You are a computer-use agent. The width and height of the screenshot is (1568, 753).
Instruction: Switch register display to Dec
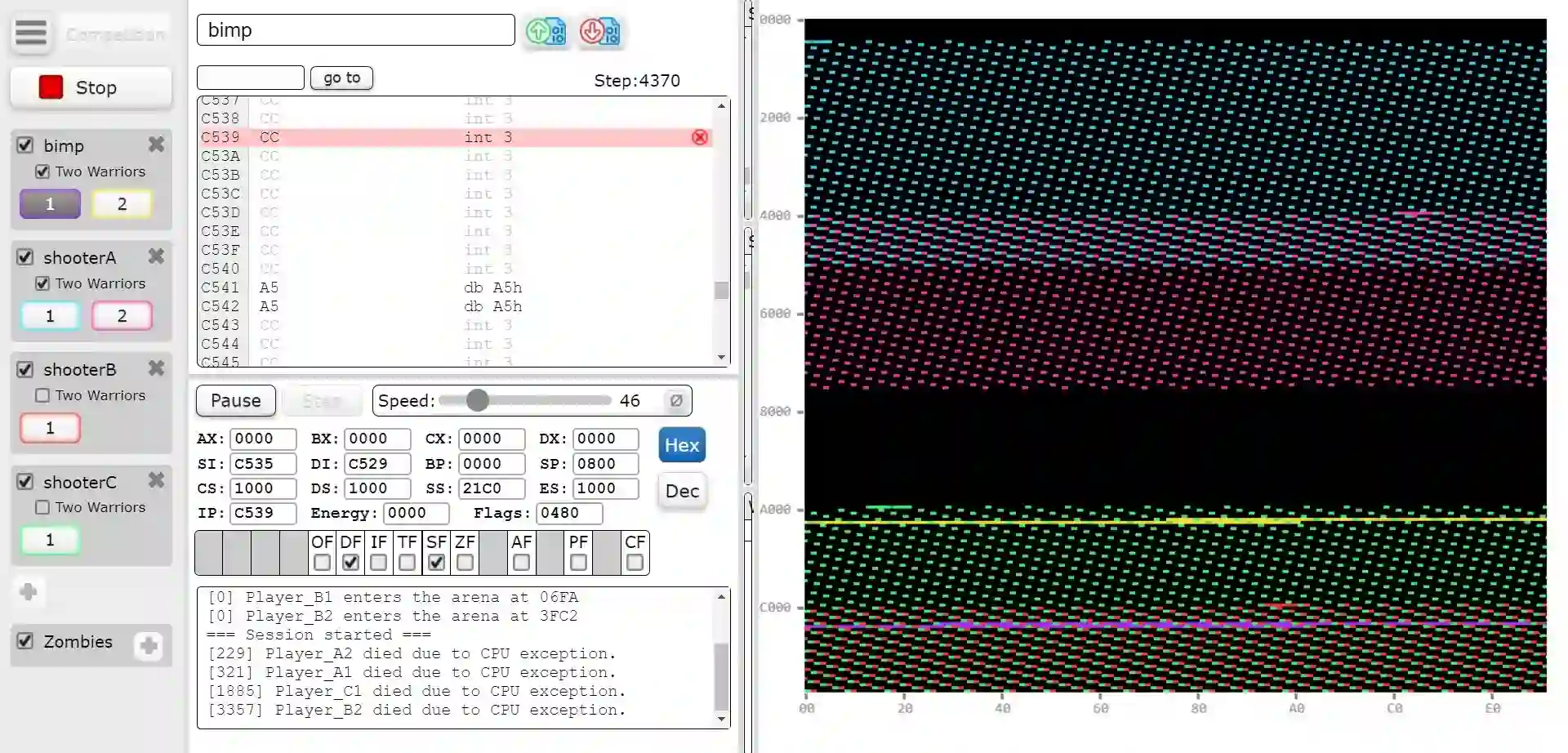[682, 491]
